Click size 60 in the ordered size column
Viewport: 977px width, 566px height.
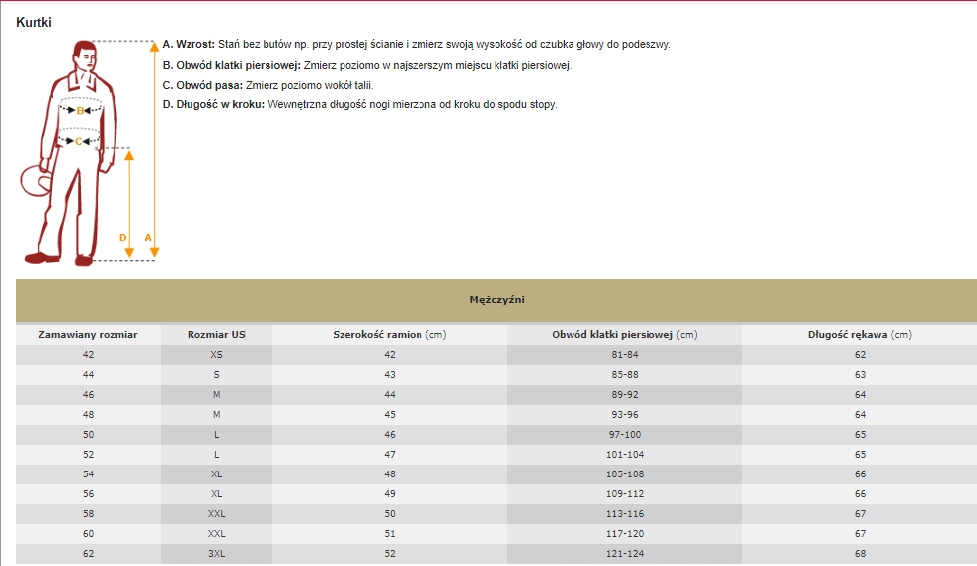(x=88, y=534)
